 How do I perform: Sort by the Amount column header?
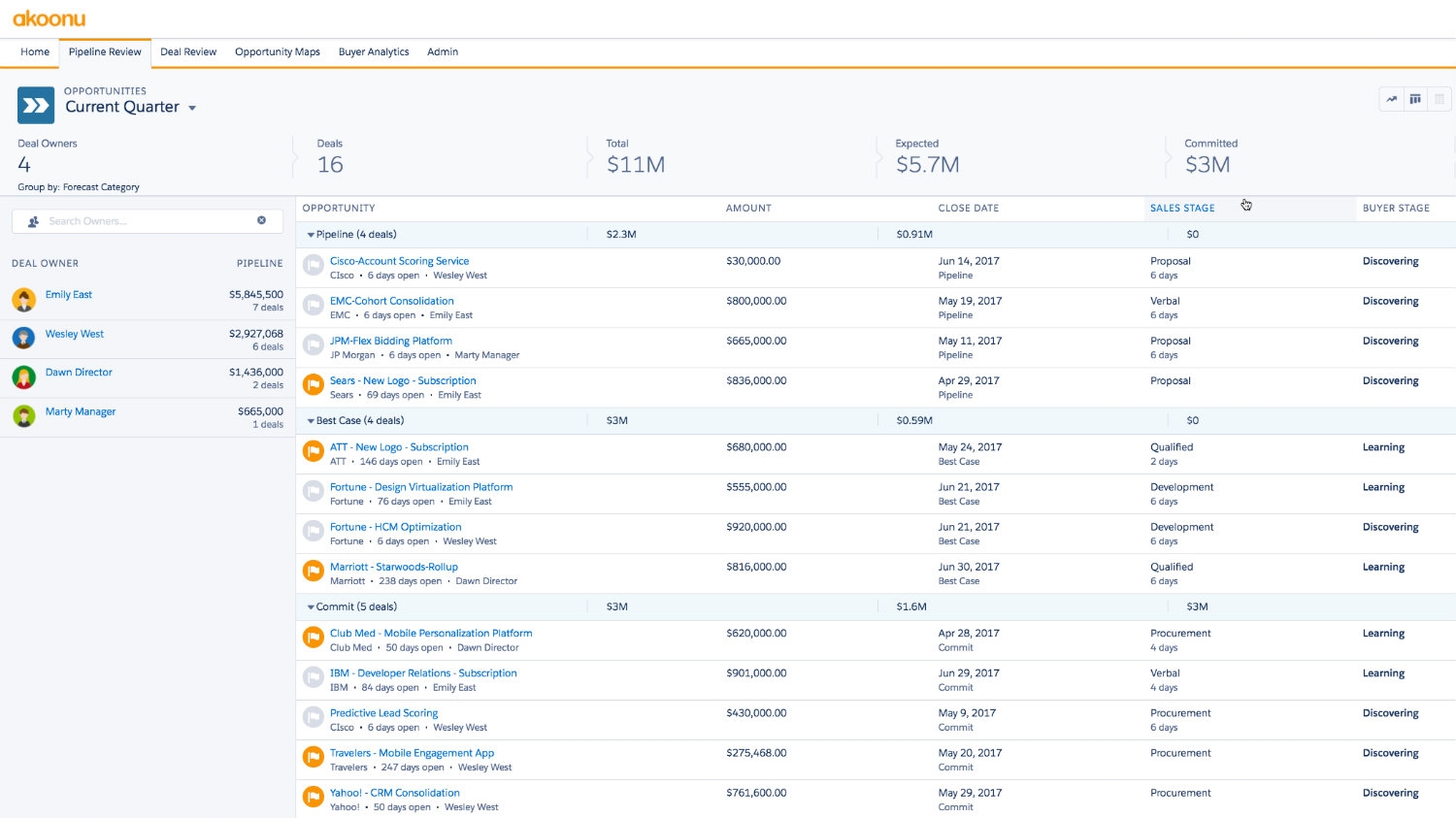[748, 208]
